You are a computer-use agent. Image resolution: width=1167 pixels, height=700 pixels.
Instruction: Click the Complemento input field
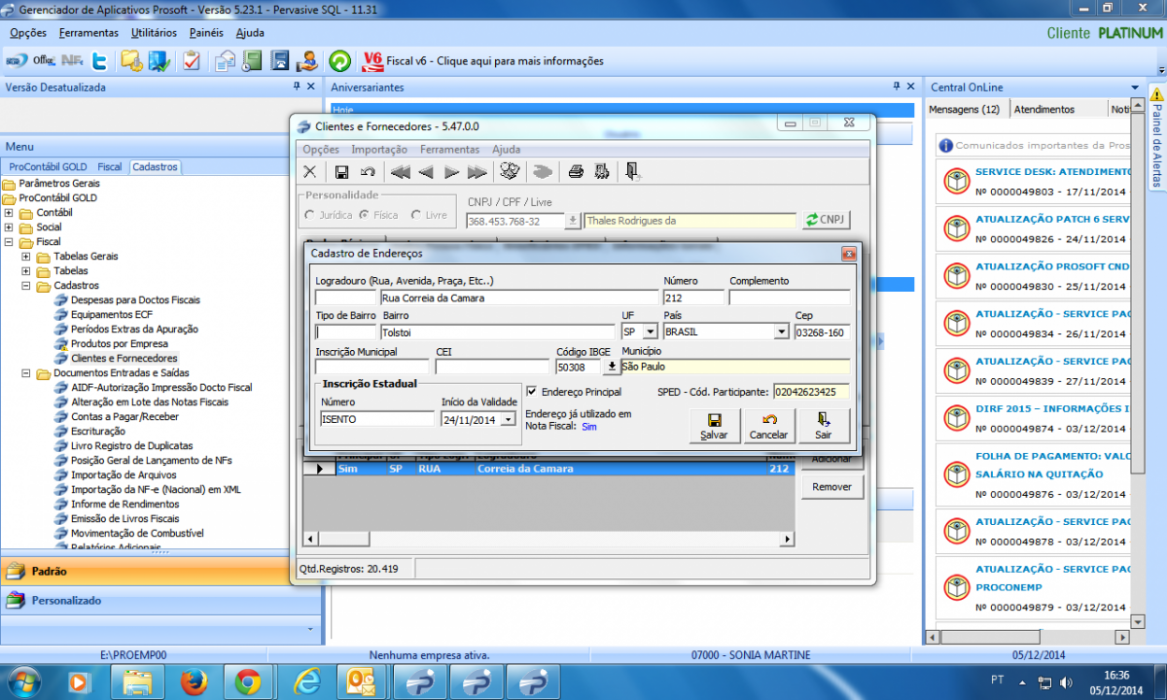click(789, 298)
